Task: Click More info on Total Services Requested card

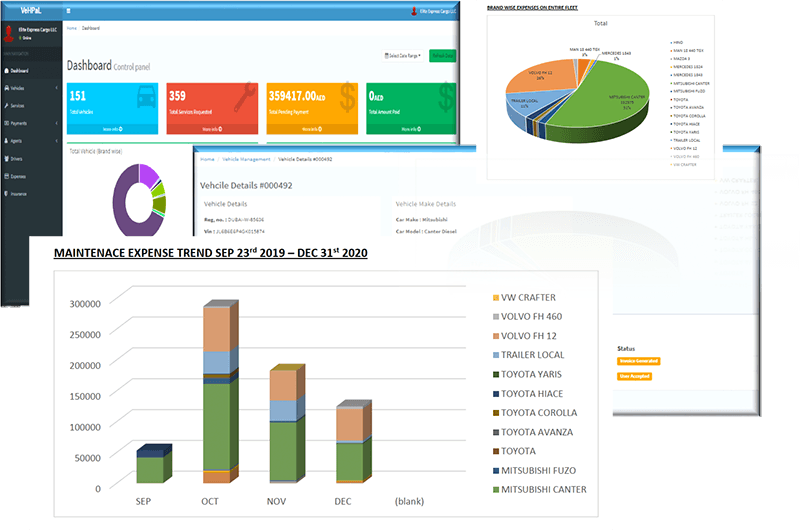Action: [x=212, y=129]
